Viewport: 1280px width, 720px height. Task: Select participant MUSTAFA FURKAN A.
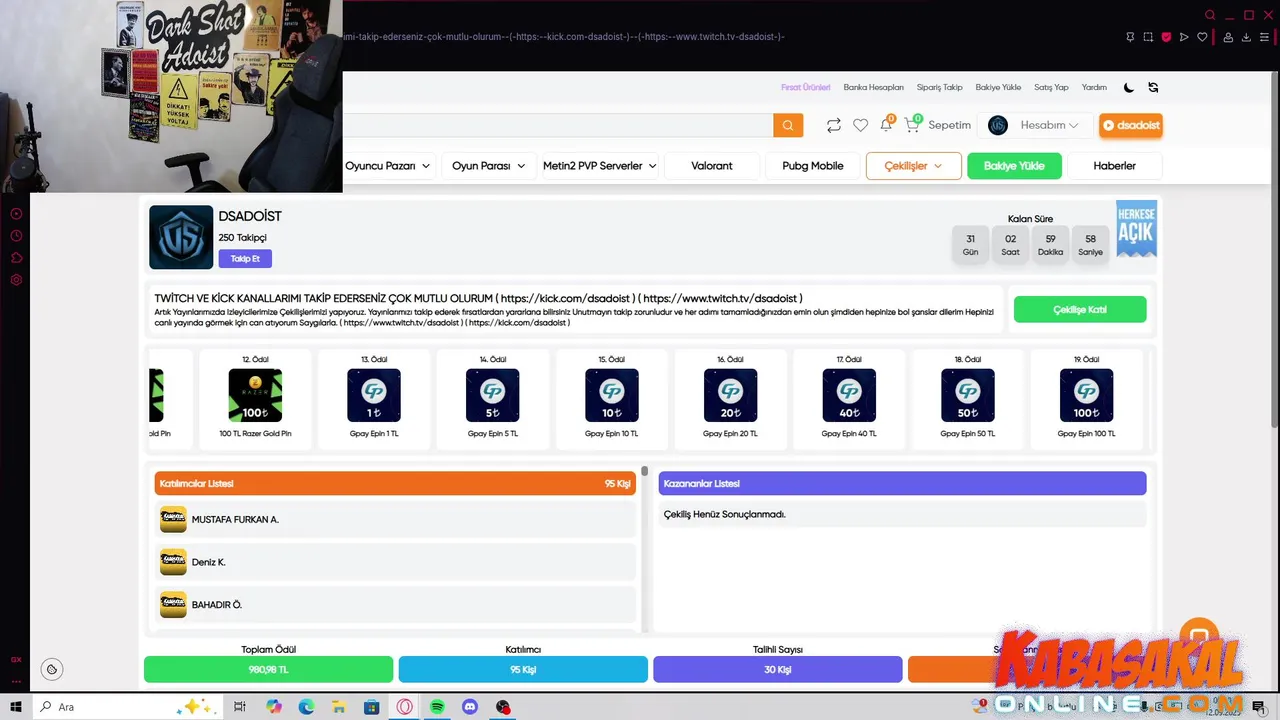pos(395,520)
